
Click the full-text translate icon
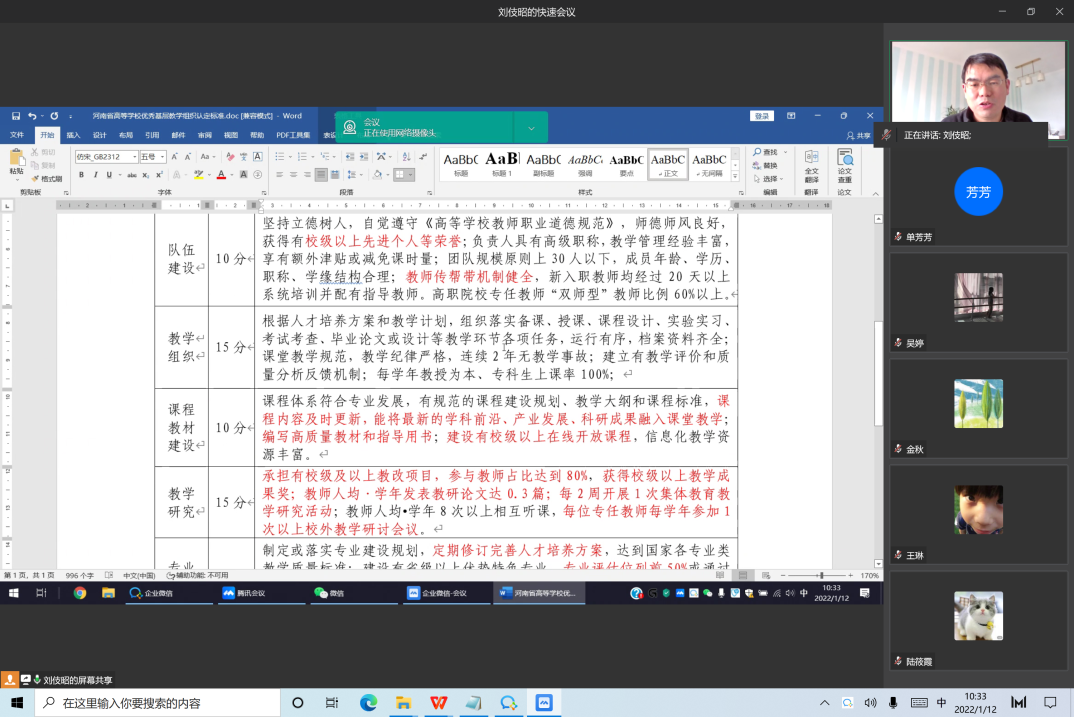pos(811,160)
